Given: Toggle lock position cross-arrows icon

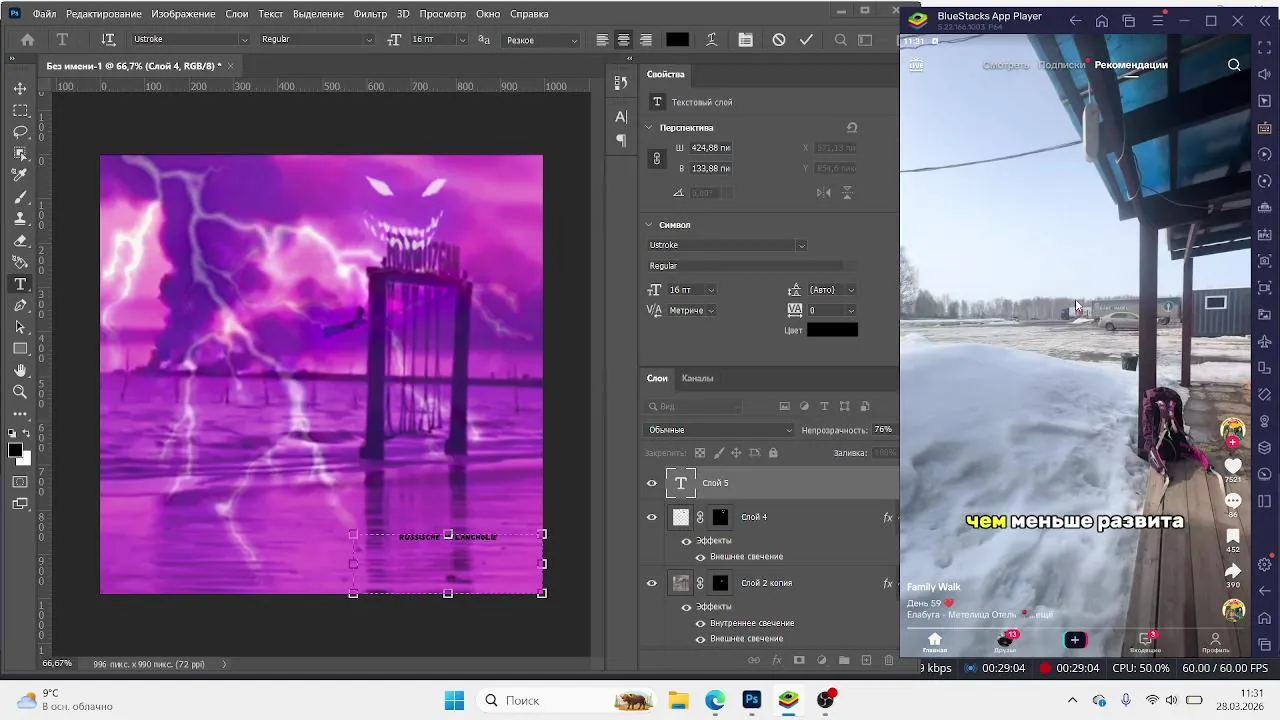Looking at the screenshot, I should coord(737,453).
